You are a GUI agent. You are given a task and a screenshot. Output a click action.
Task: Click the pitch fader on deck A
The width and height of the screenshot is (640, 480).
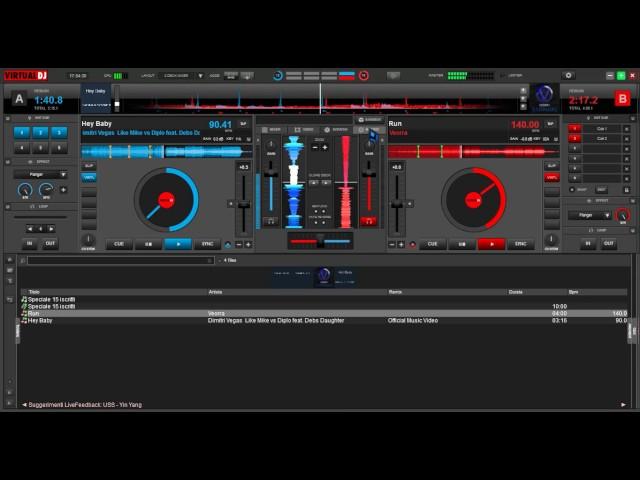tap(244, 204)
